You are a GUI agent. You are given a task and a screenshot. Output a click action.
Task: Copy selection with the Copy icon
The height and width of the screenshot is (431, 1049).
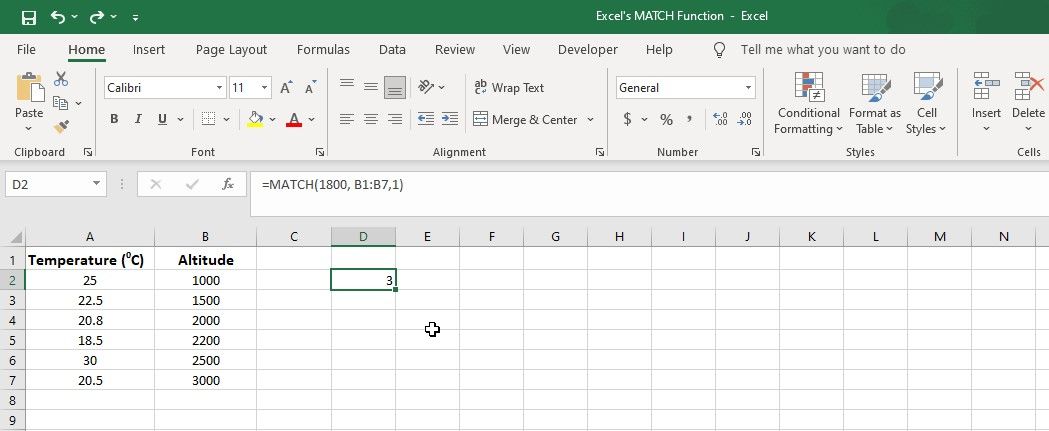61,102
